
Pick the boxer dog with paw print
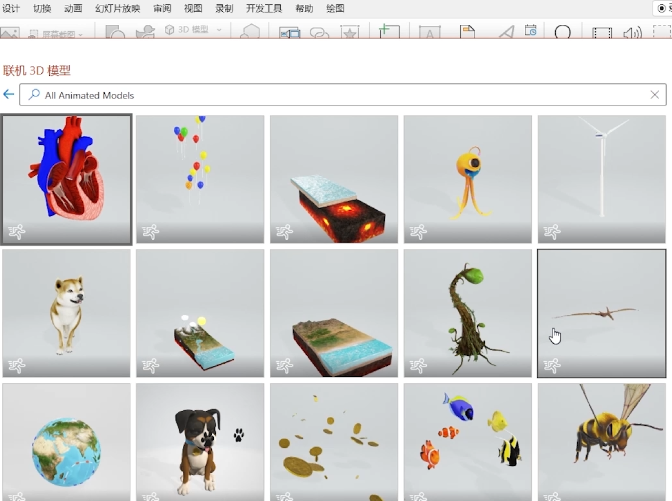[x=200, y=442]
